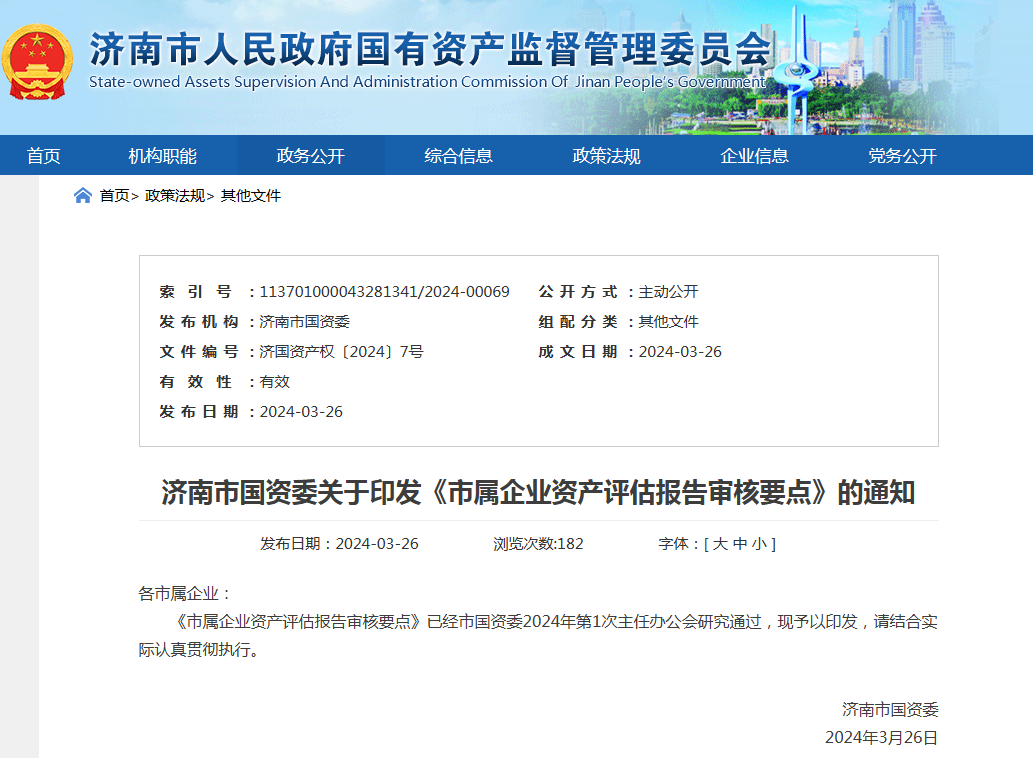The image size is (1033, 758).
Task: Click the home icon in the breadcrumb
Action: tap(83, 195)
